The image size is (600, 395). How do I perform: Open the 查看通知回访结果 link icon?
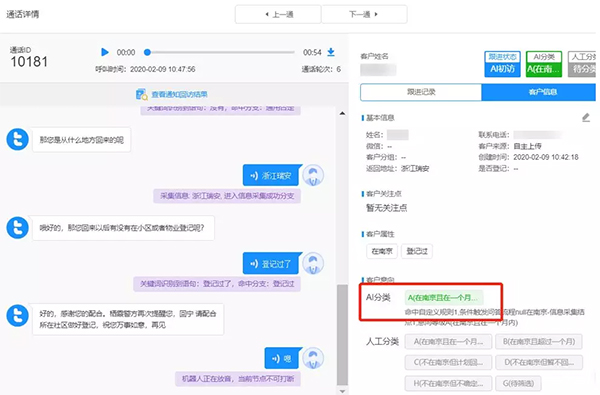pyautogui.click(x=142, y=94)
